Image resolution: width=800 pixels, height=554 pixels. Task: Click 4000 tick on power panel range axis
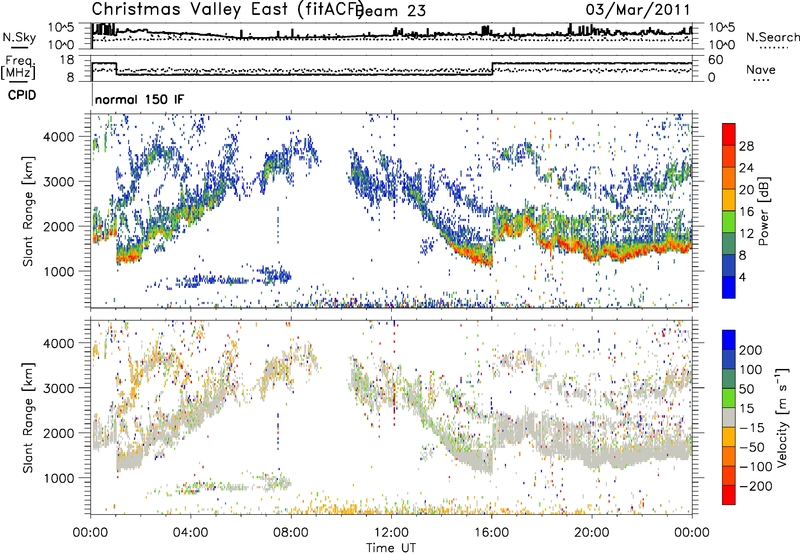click(x=58, y=137)
